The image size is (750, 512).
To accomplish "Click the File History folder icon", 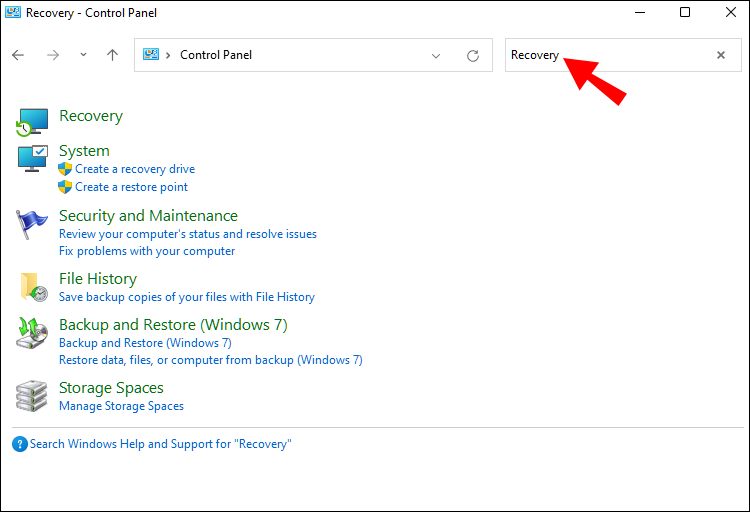I will [33, 287].
